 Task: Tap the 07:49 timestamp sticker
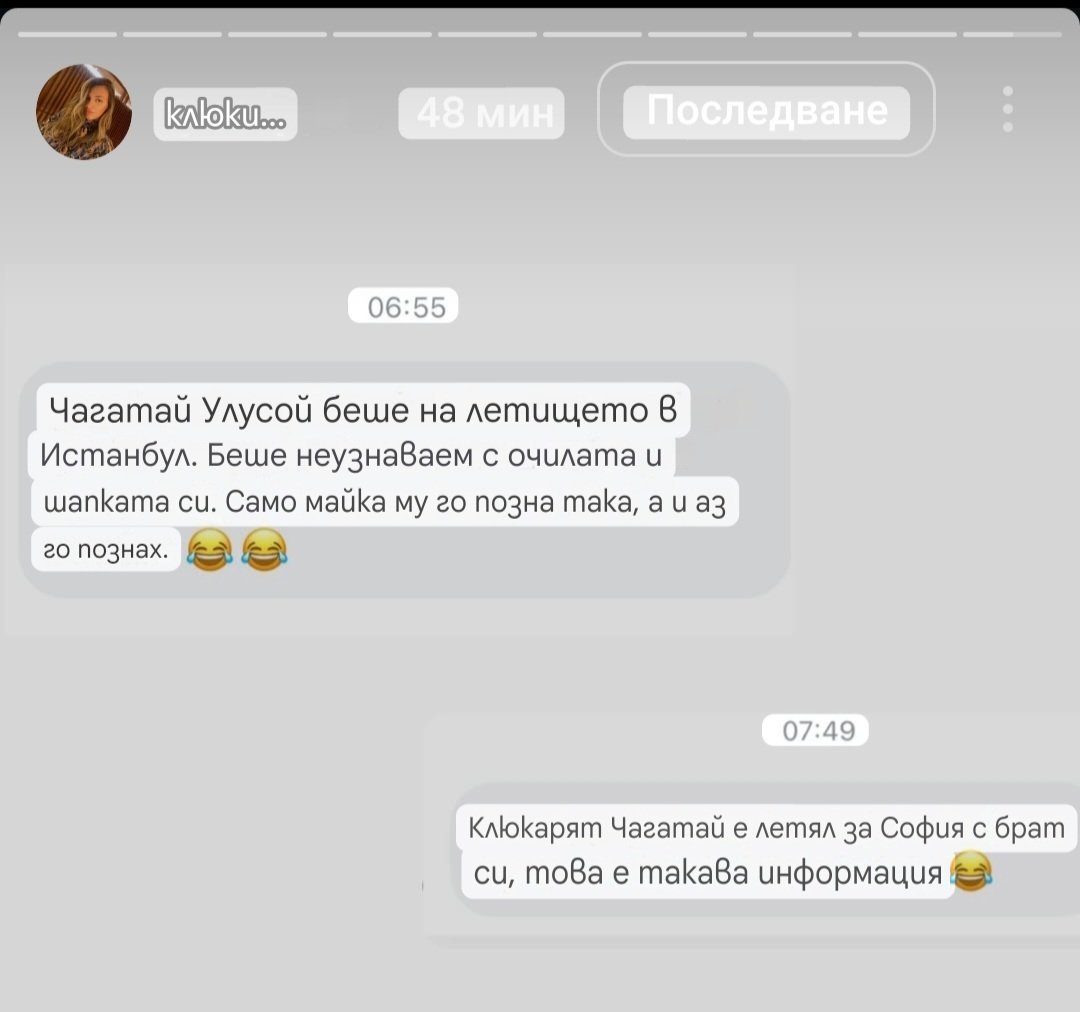(815, 730)
